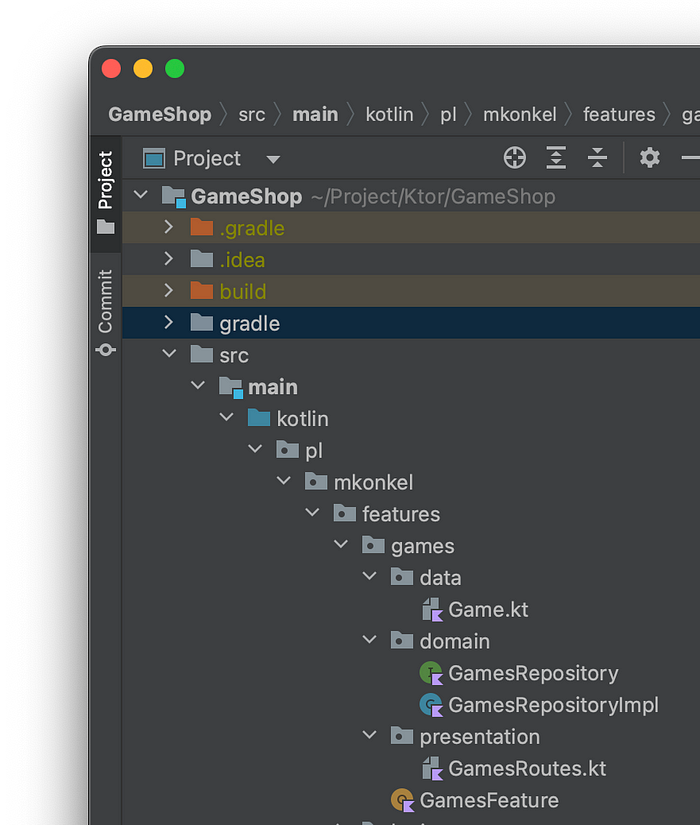The width and height of the screenshot is (700, 825).
Task: Select GamesRepository in the tree
Action: pyautogui.click(x=533, y=673)
